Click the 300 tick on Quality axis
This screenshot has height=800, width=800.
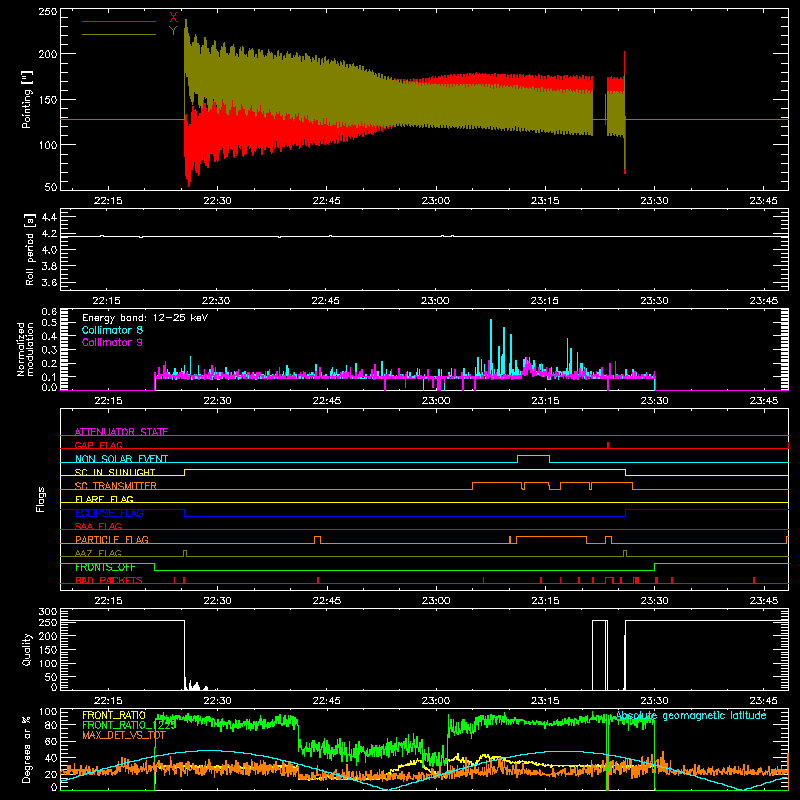click(48, 612)
